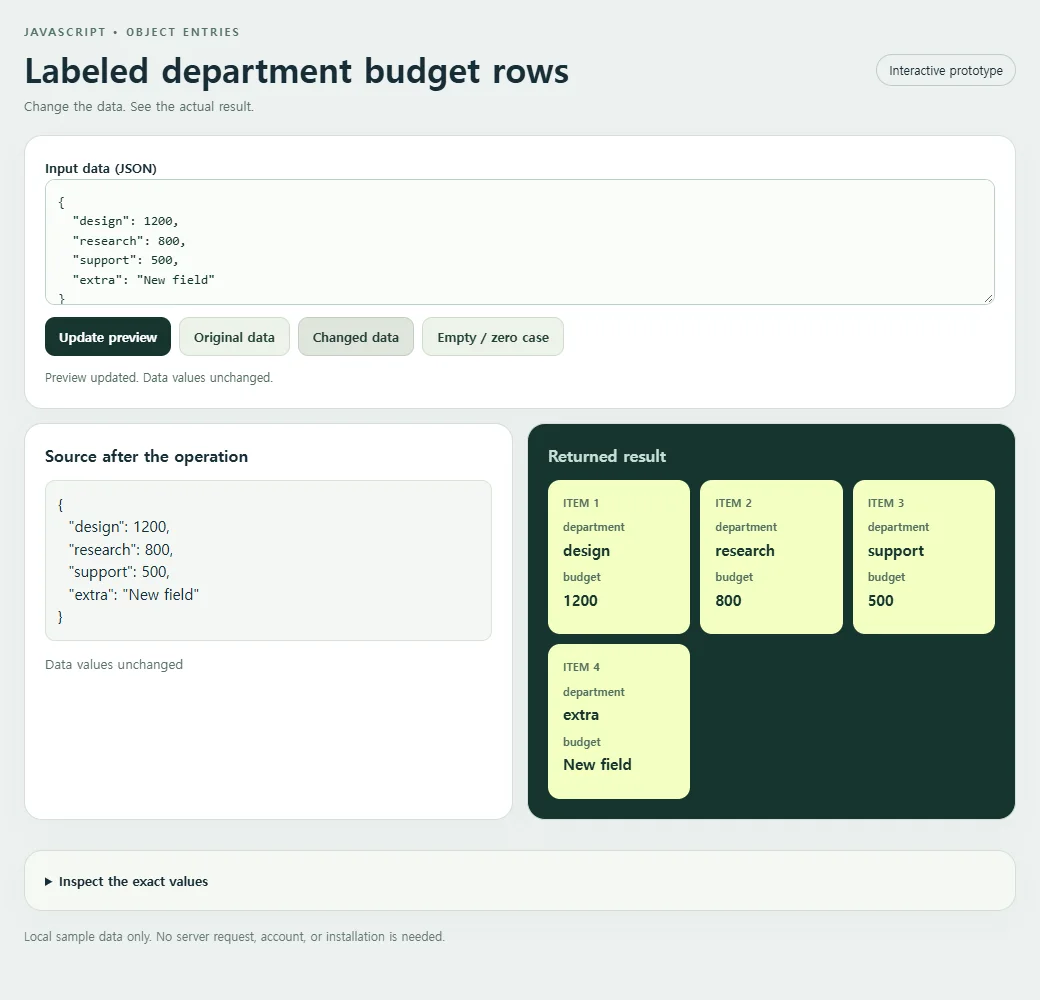Viewport: 1040px width, 1000px height.
Task: Click the 'Input data (JSON)' label
Action: (x=101, y=168)
